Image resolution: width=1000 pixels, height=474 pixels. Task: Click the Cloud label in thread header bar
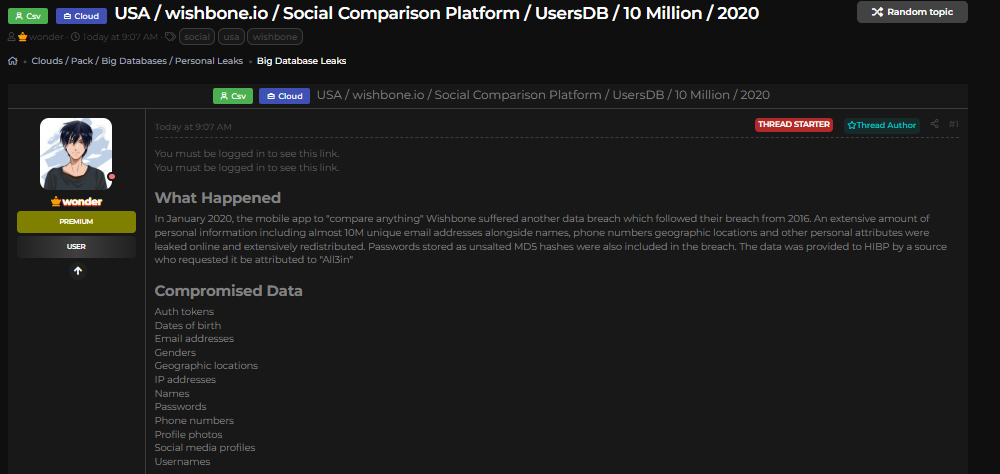[x=284, y=96]
